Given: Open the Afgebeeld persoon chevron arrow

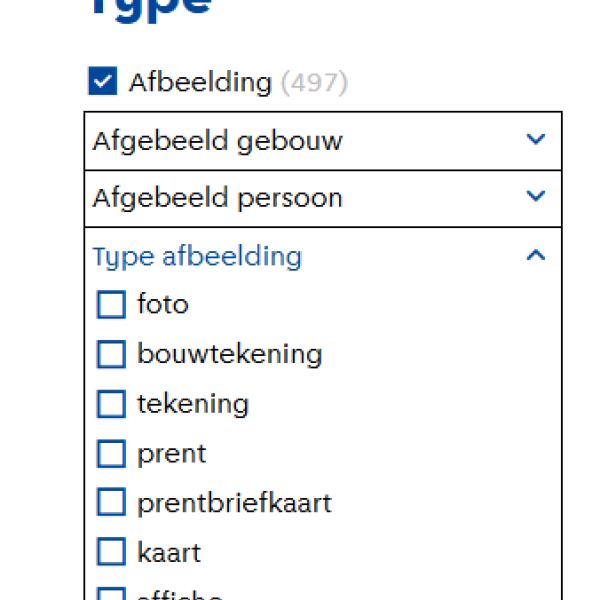Looking at the screenshot, I should click(x=536, y=197).
